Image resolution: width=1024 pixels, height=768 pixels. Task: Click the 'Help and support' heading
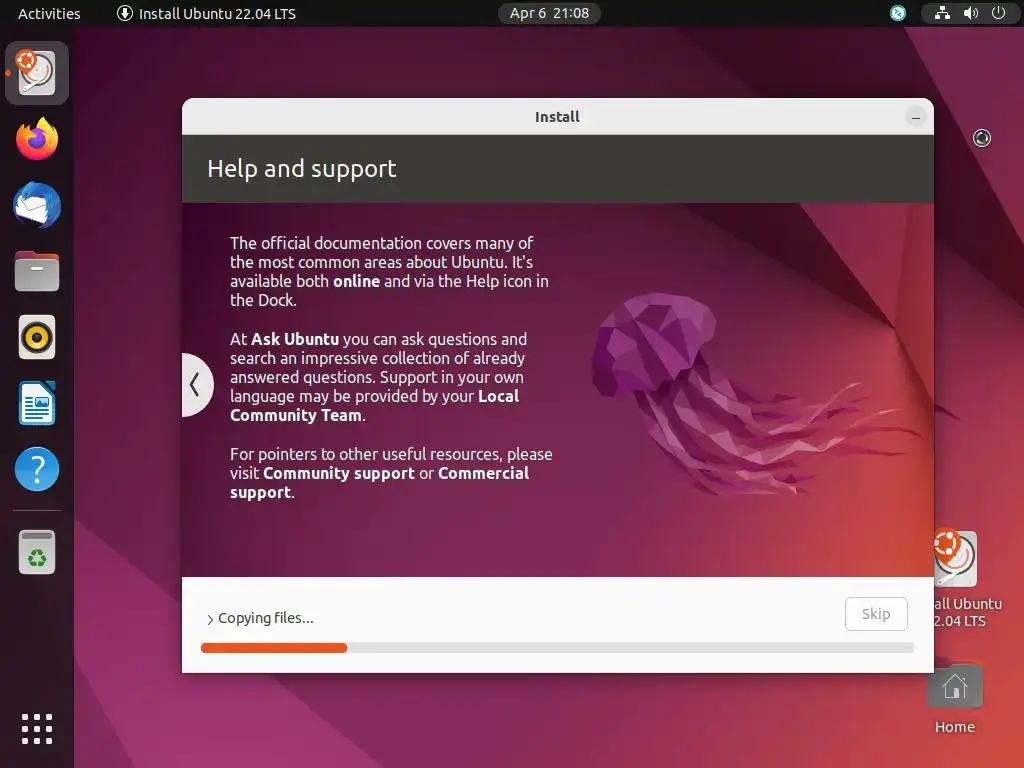click(302, 168)
